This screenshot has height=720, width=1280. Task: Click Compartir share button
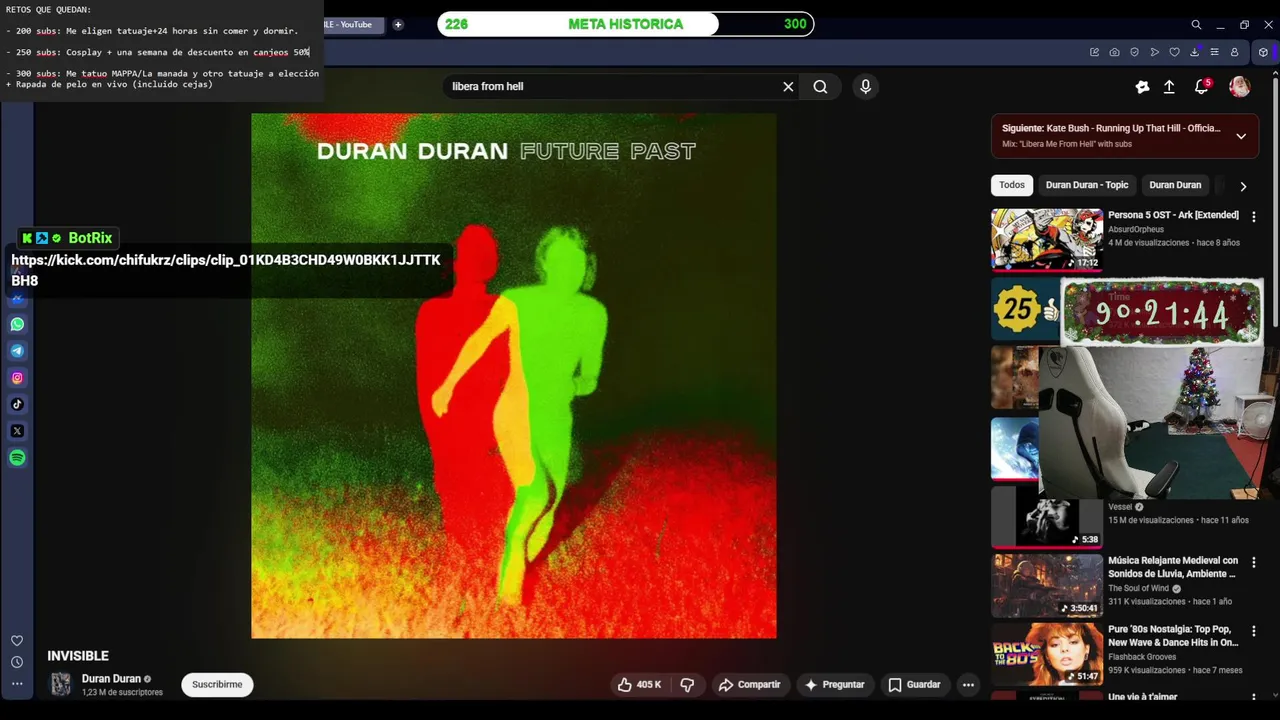(749, 684)
